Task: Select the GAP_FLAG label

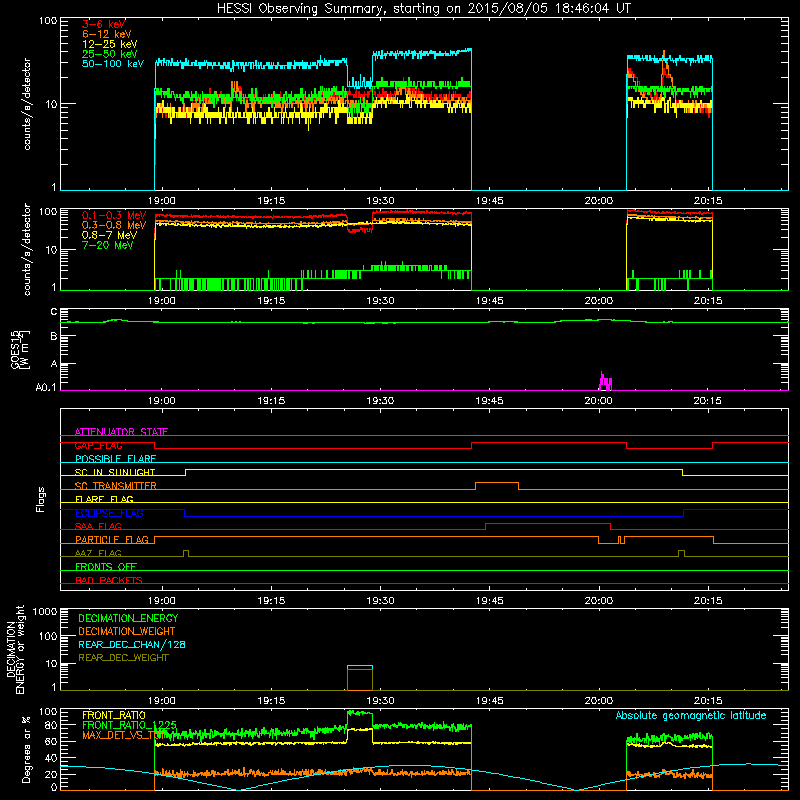Action: 98,445
